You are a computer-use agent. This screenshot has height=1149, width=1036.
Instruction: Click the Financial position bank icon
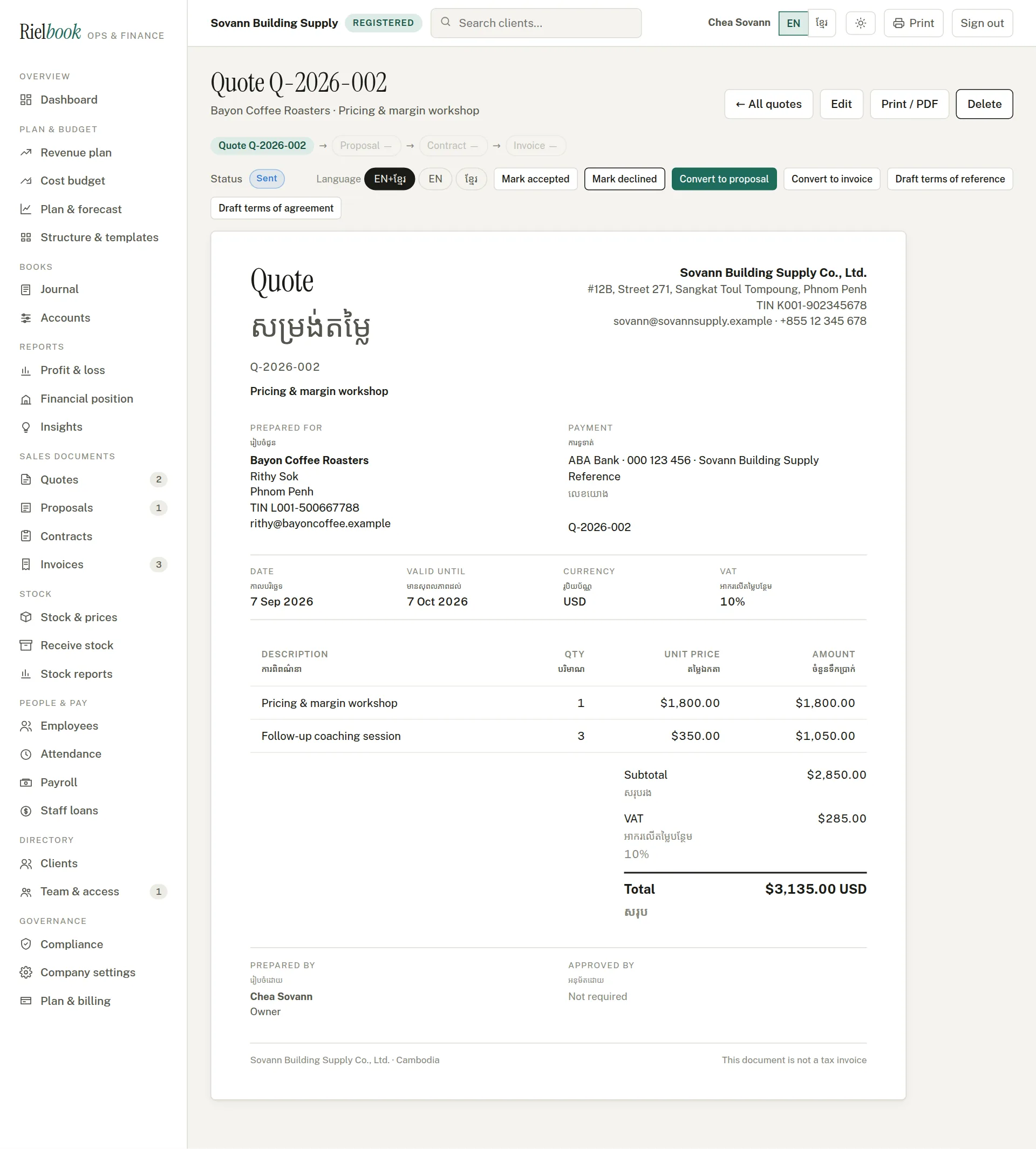(x=25, y=399)
